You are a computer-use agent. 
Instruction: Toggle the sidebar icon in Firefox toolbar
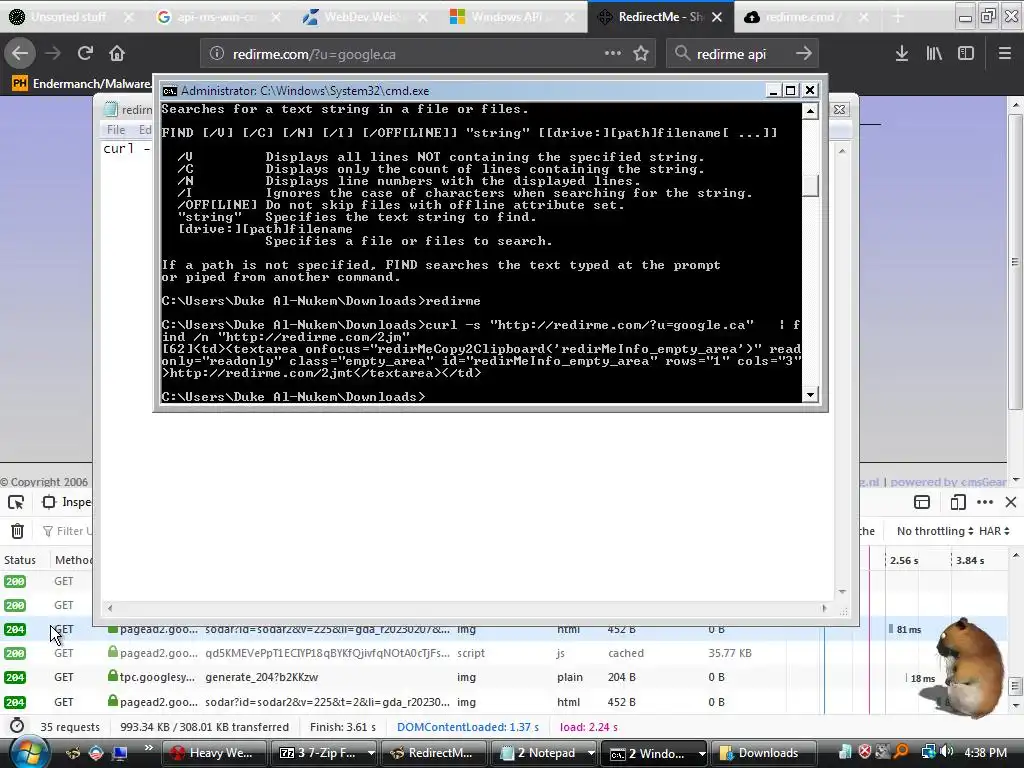tap(966, 54)
